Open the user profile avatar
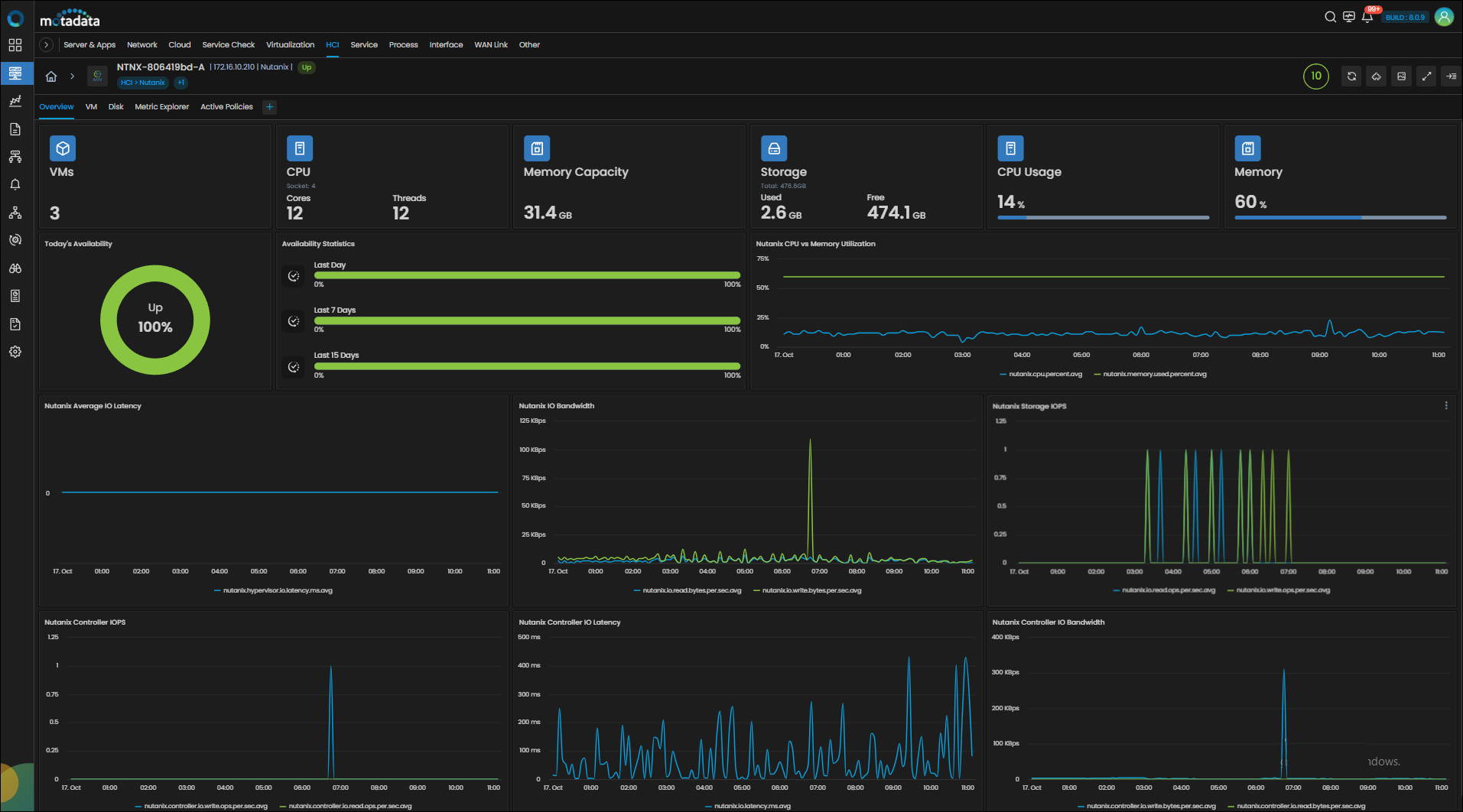The width and height of the screenshot is (1463, 812). pyautogui.click(x=1444, y=17)
